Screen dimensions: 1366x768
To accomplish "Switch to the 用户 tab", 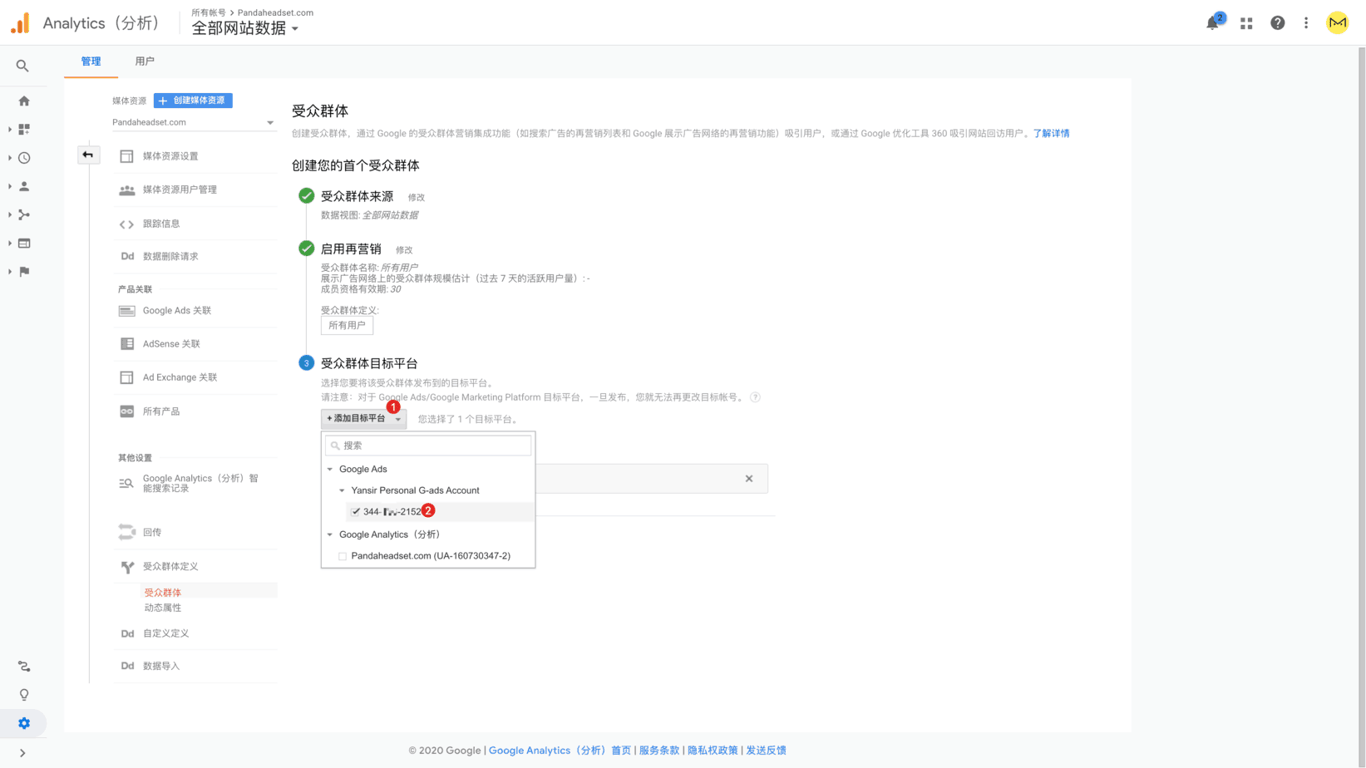I will coord(145,62).
